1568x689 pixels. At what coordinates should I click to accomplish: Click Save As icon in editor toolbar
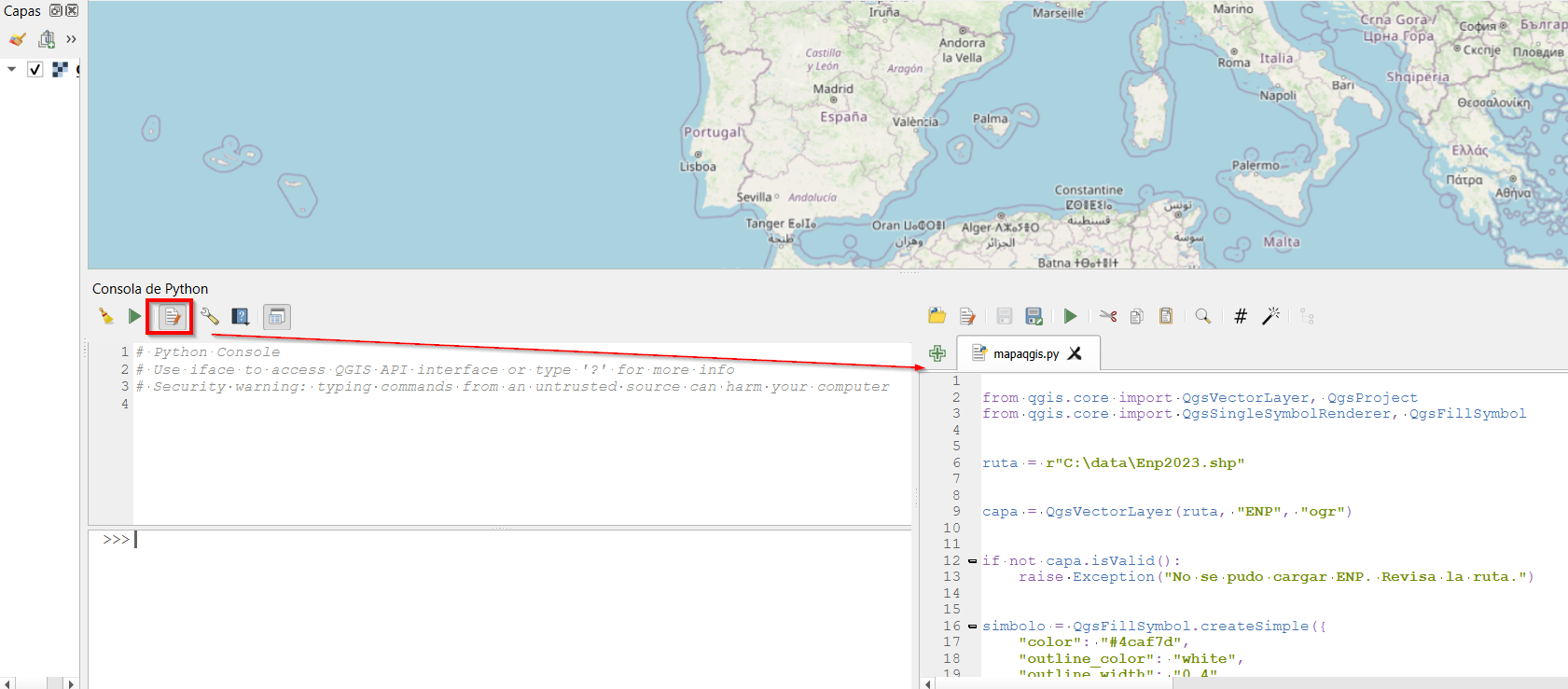(1034, 316)
